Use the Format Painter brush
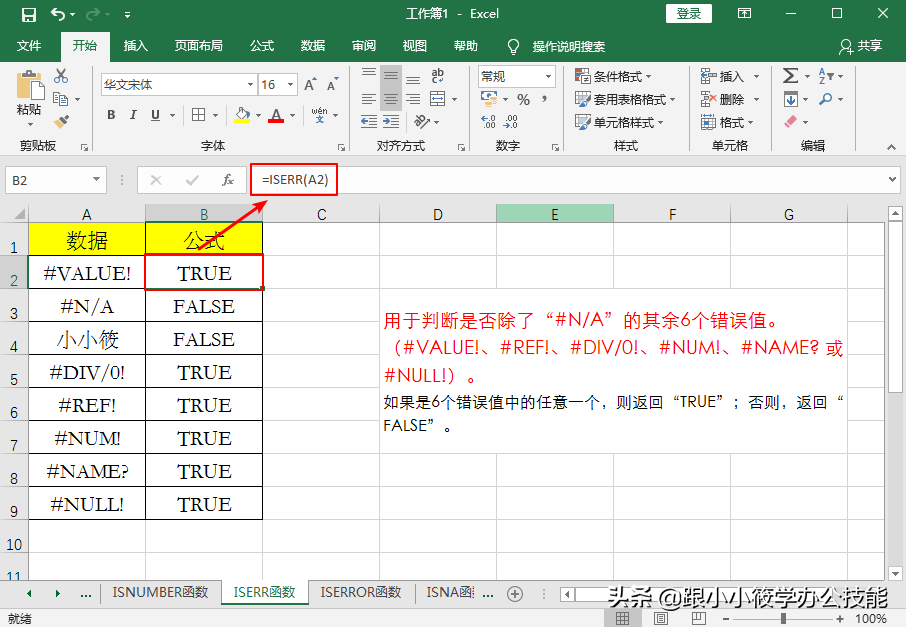 tap(61, 121)
